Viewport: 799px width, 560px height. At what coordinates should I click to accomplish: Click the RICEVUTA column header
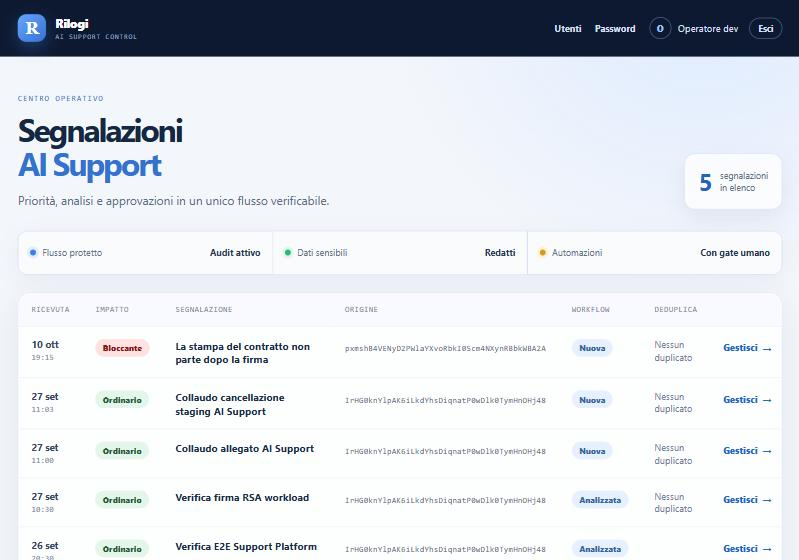(x=50, y=309)
